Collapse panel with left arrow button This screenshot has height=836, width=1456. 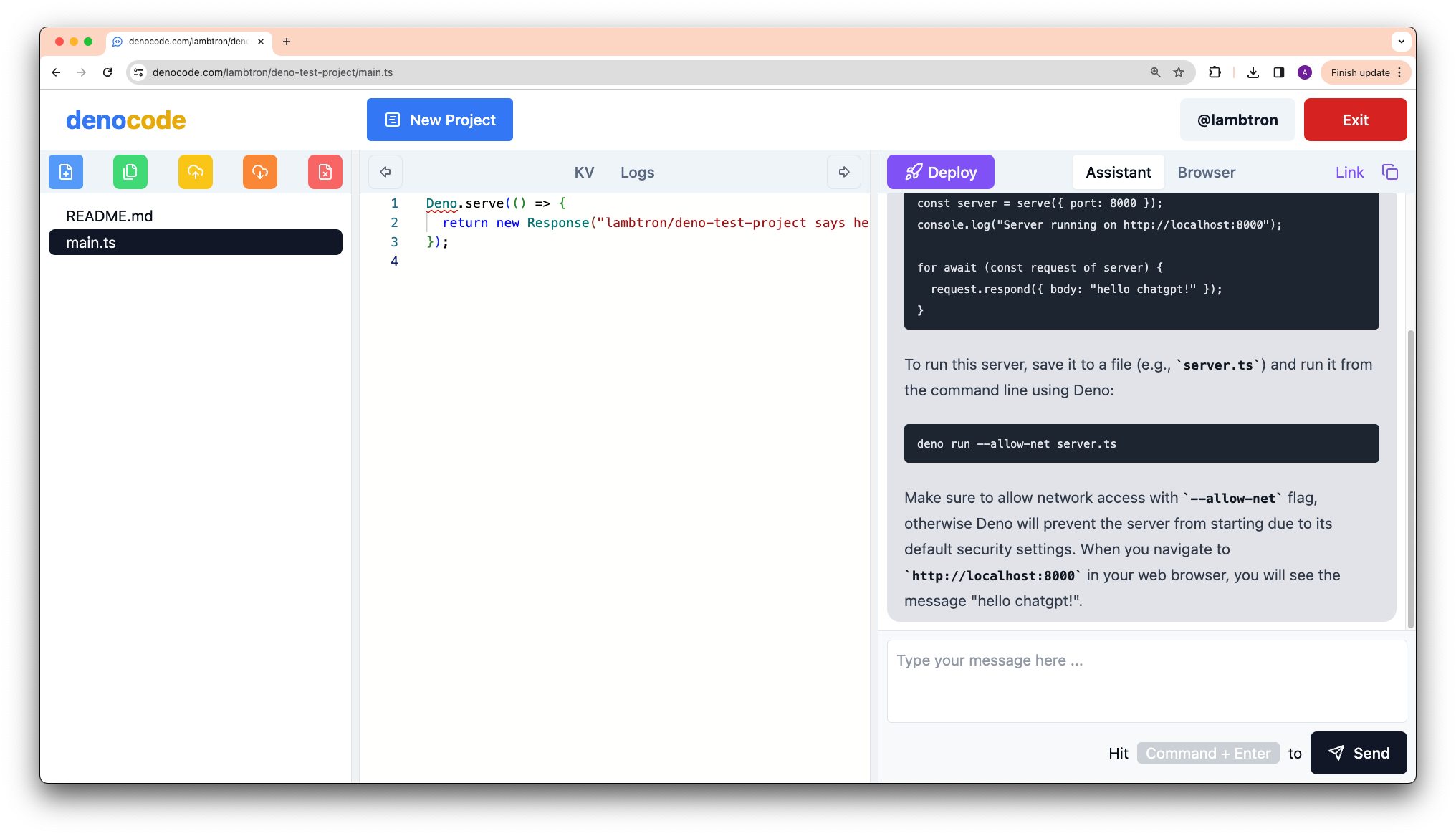point(385,172)
